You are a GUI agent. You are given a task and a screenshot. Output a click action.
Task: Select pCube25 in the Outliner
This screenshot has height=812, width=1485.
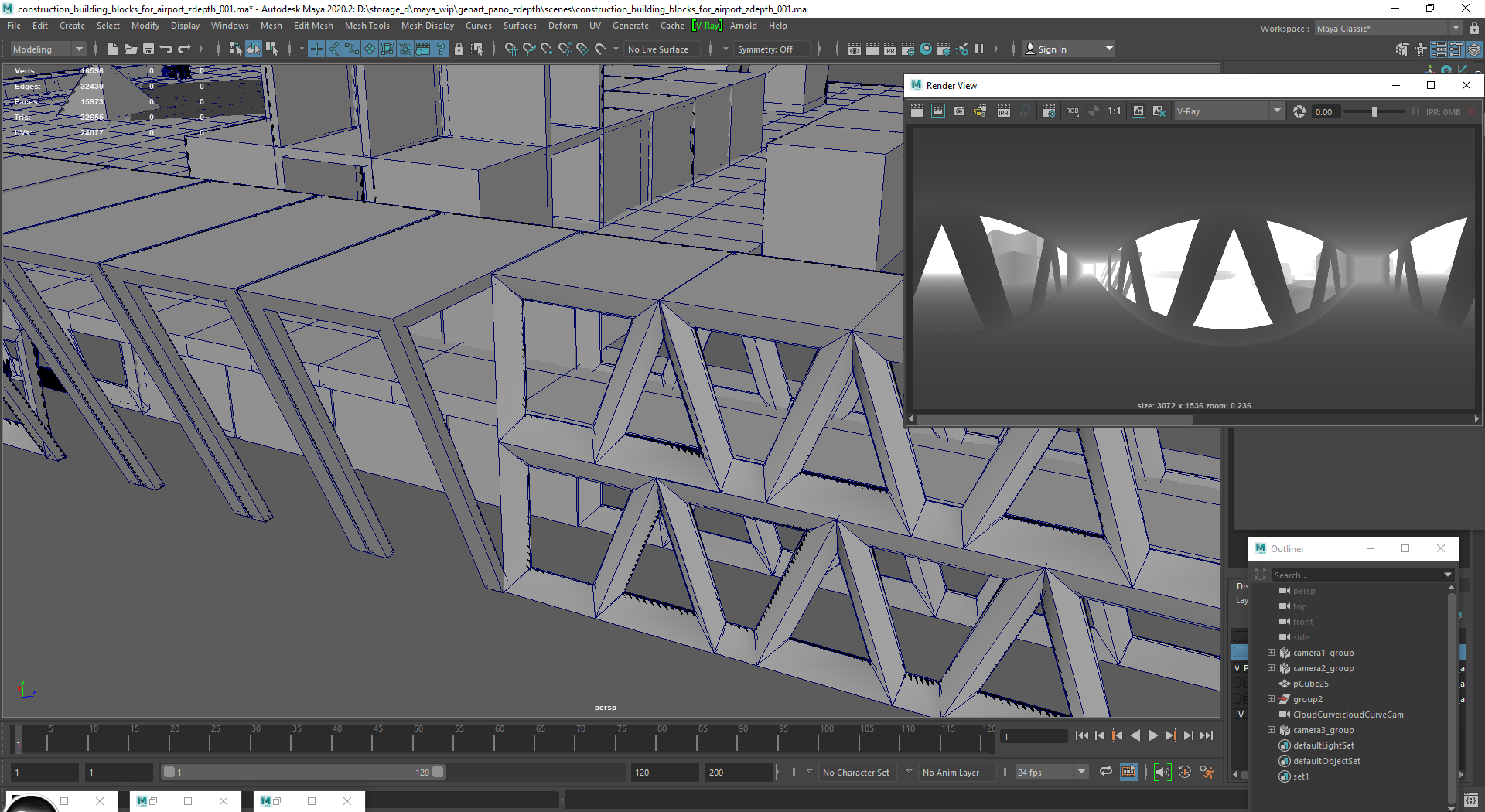point(1309,684)
